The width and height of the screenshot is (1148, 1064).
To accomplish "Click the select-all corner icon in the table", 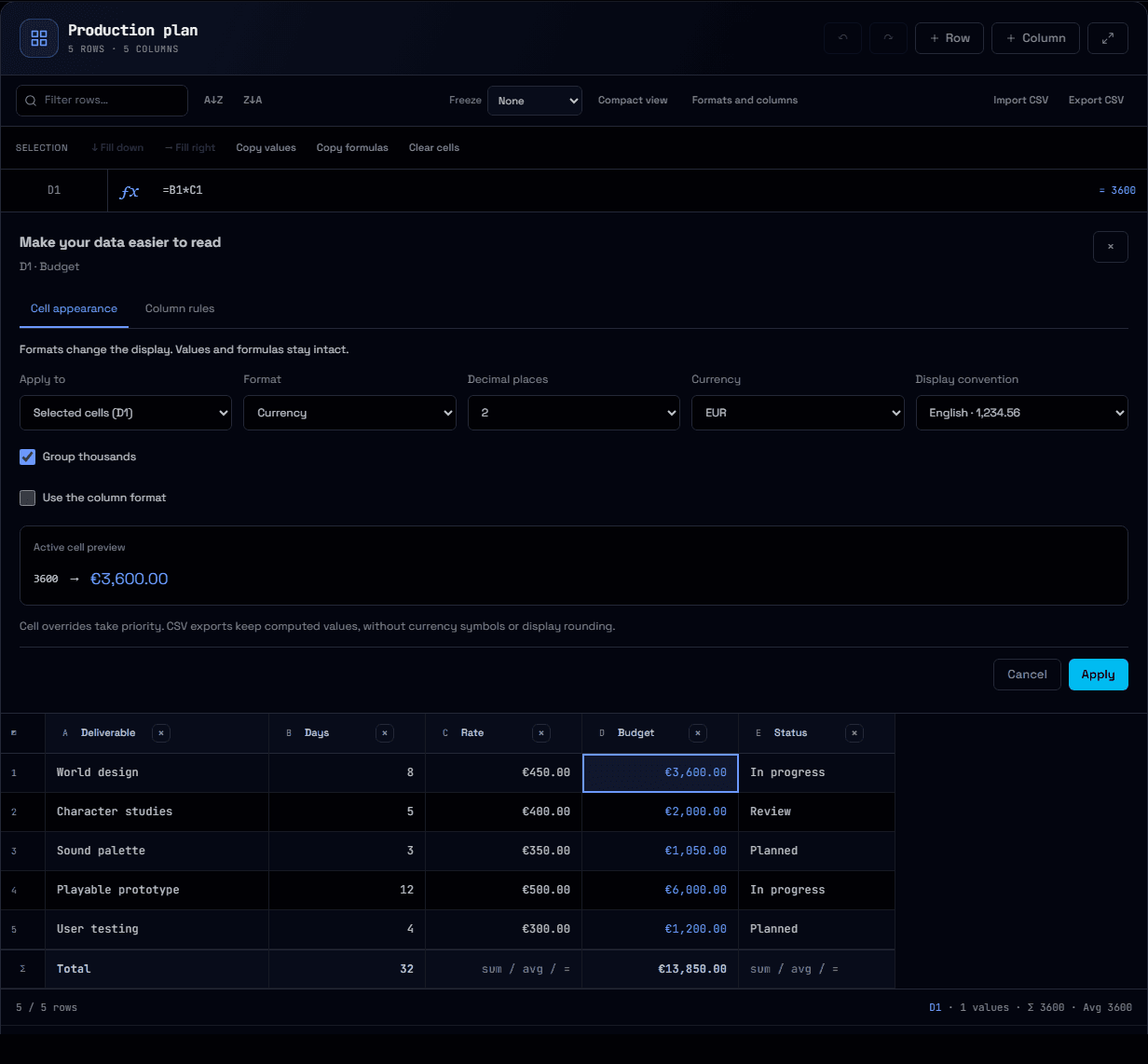I will 14,733.
